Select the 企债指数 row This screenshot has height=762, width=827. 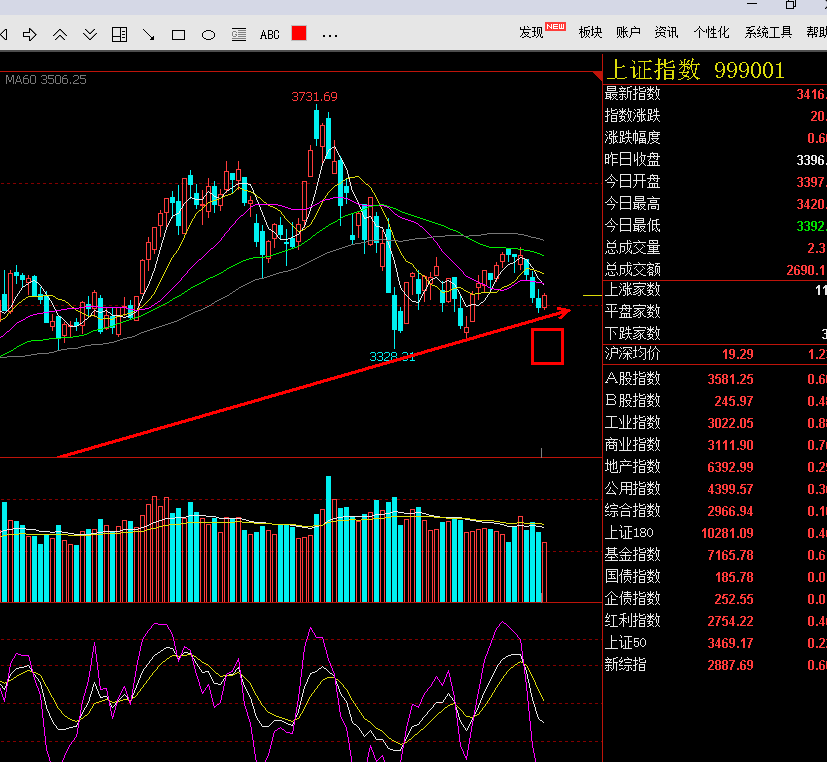tap(715, 599)
